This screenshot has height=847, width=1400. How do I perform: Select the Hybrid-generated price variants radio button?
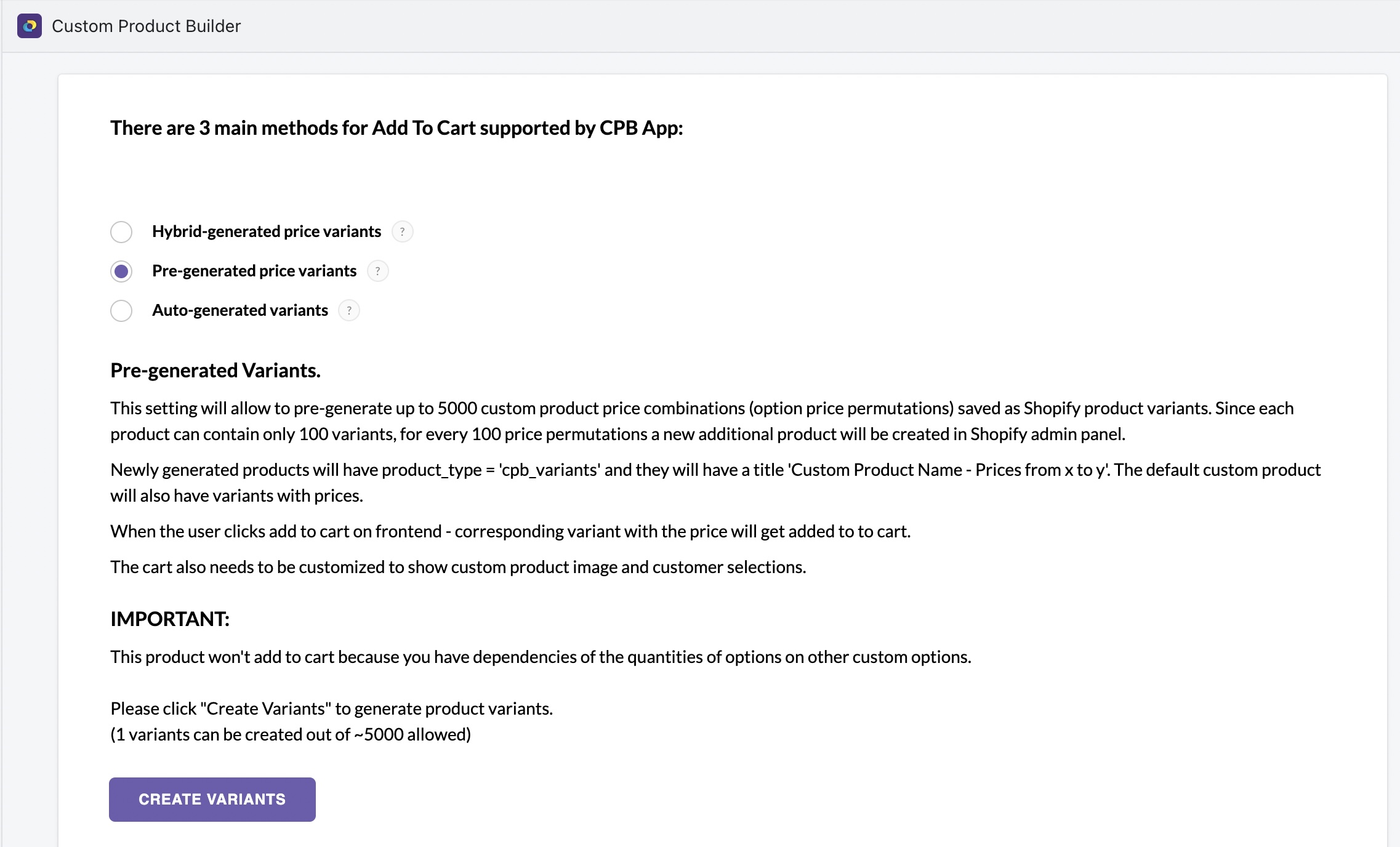coord(121,232)
